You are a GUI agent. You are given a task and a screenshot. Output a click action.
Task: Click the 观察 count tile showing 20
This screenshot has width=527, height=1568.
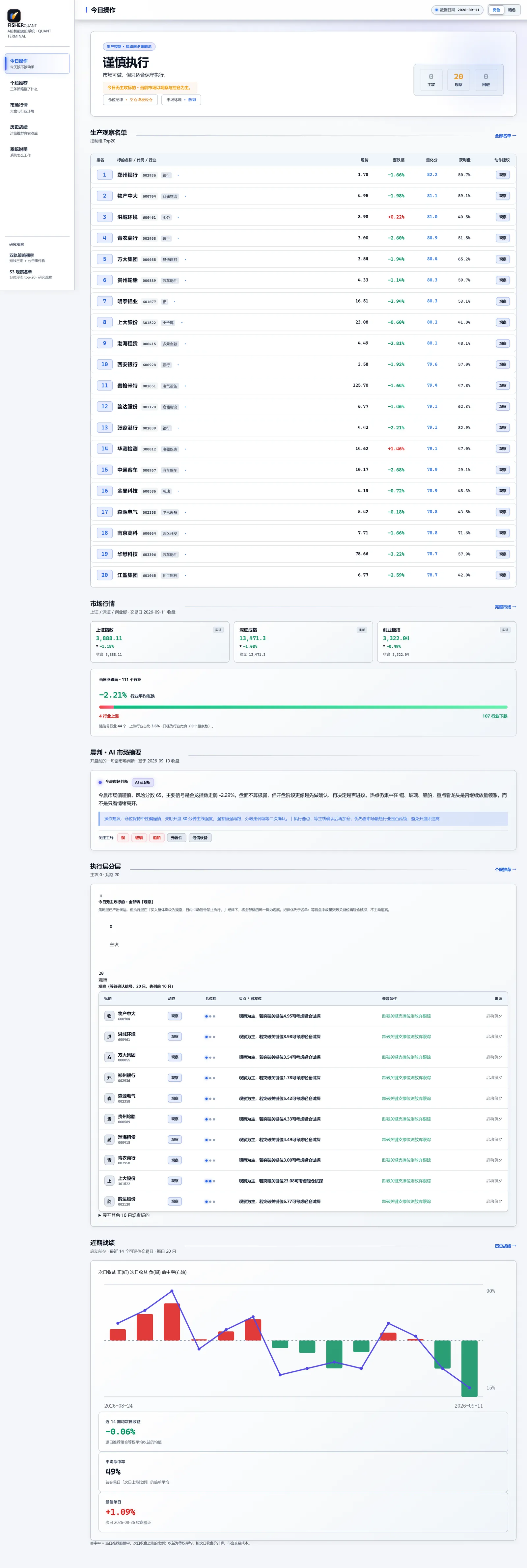pyautogui.click(x=458, y=79)
